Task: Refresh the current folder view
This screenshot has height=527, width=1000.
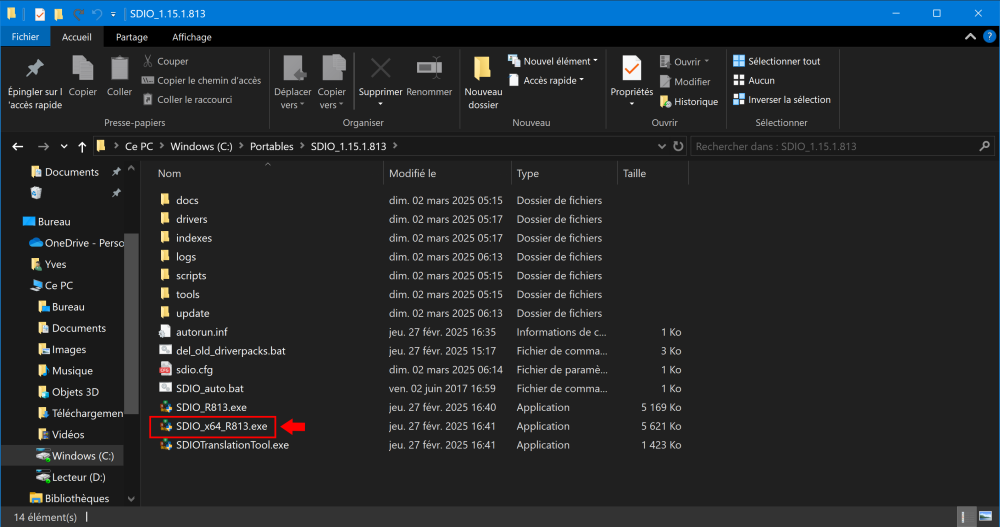Action: coord(676,146)
